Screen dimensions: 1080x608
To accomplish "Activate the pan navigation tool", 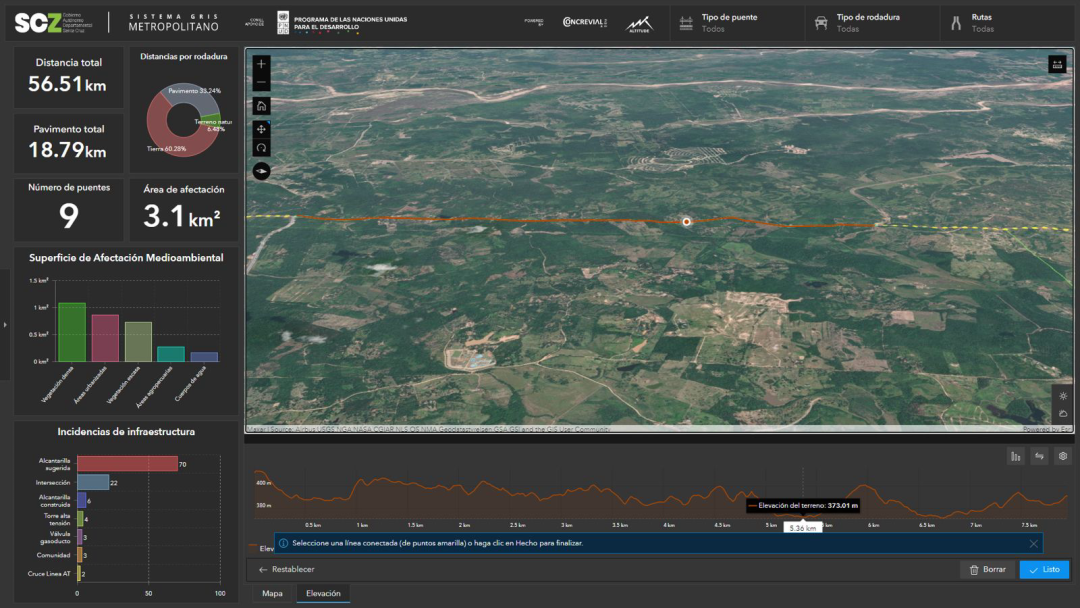I will (261, 129).
